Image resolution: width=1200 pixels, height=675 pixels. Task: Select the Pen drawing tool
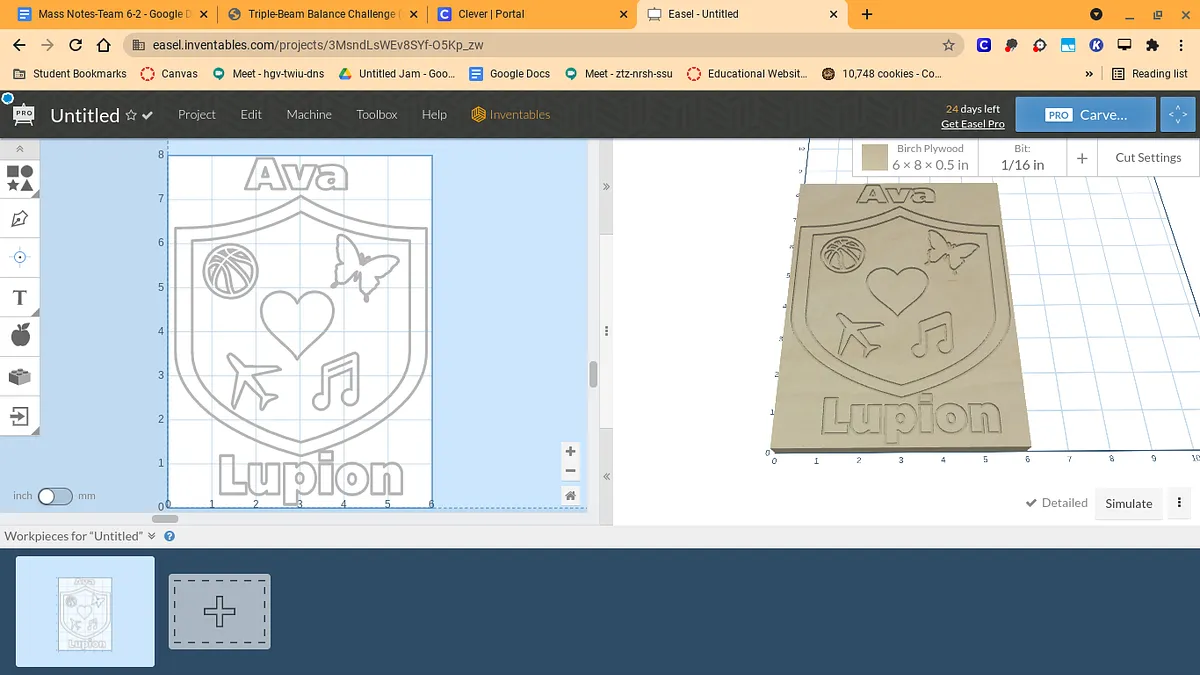pyautogui.click(x=20, y=218)
